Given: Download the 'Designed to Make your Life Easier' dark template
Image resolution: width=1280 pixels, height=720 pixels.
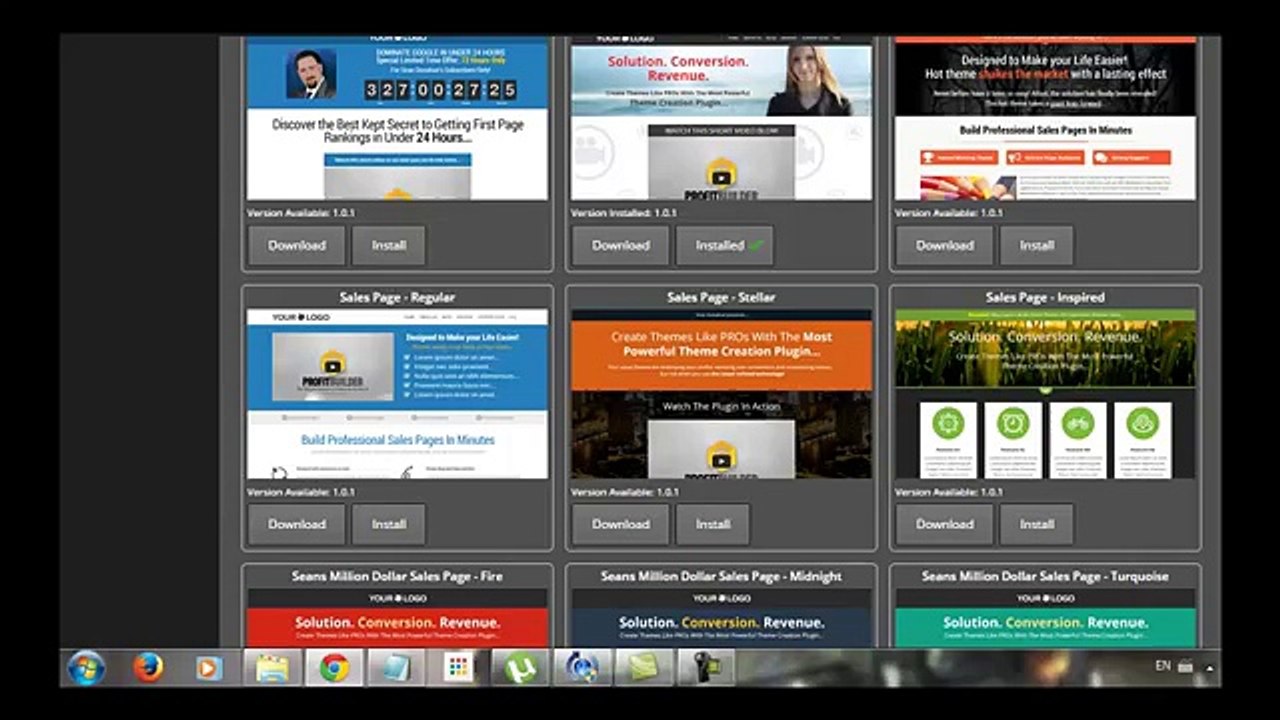Looking at the screenshot, I should click(x=945, y=245).
